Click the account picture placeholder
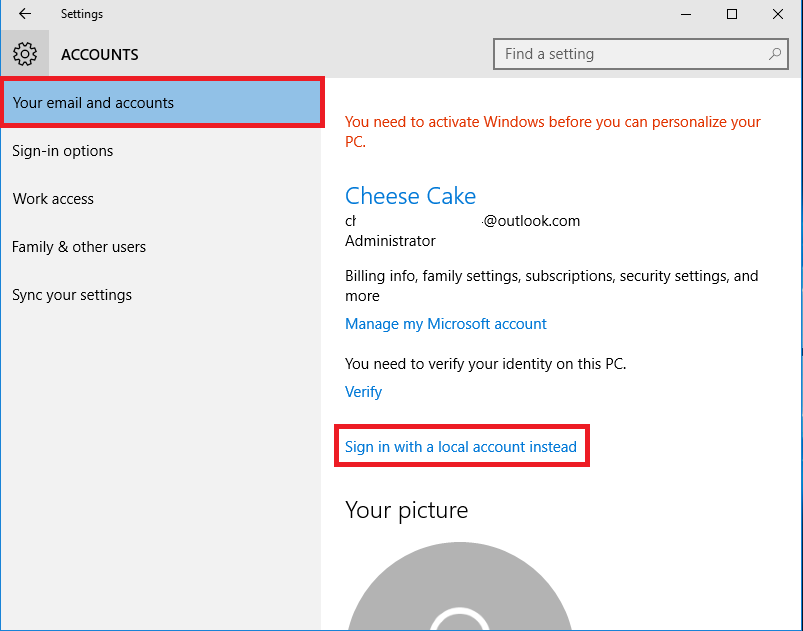 pyautogui.click(x=459, y=586)
